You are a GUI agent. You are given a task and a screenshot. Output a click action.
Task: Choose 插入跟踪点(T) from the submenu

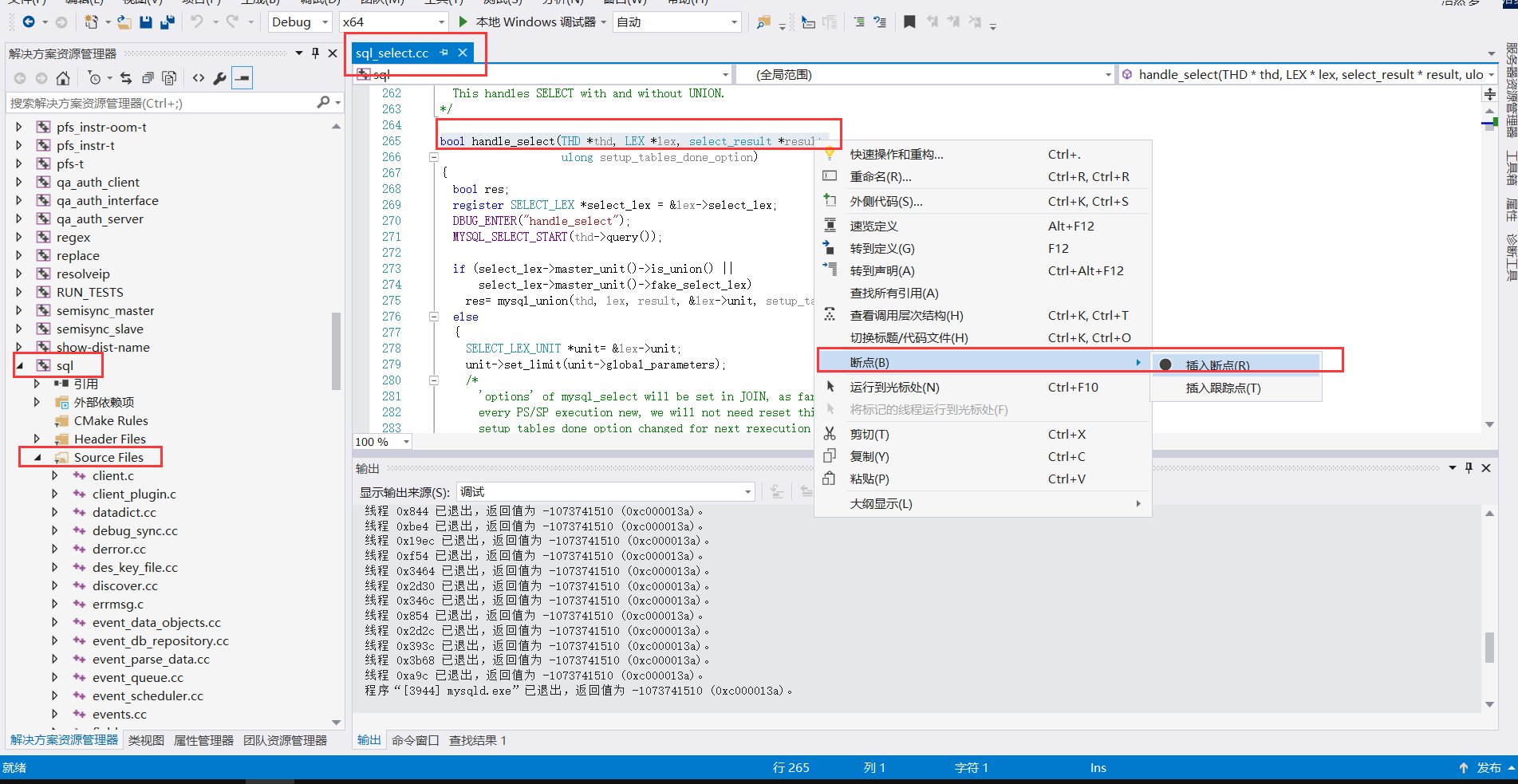(x=1236, y=388)
